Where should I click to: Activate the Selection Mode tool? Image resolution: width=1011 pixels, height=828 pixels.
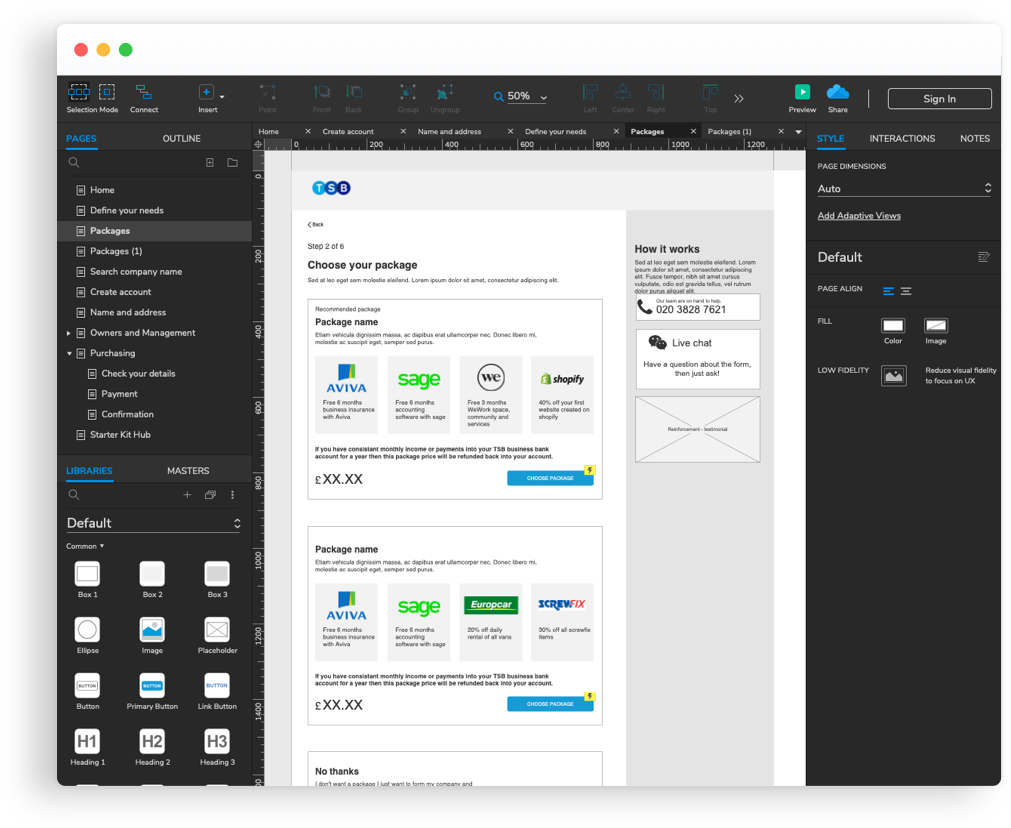(x=79, y=92)
